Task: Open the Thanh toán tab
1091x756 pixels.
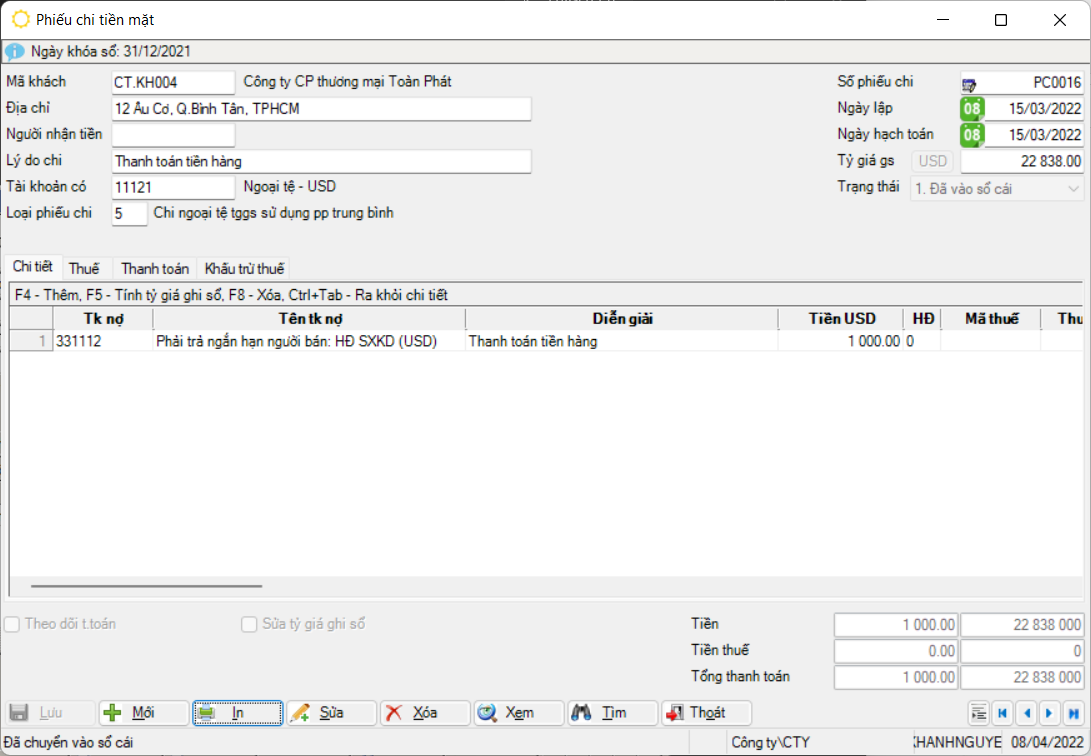Action: 155,268
